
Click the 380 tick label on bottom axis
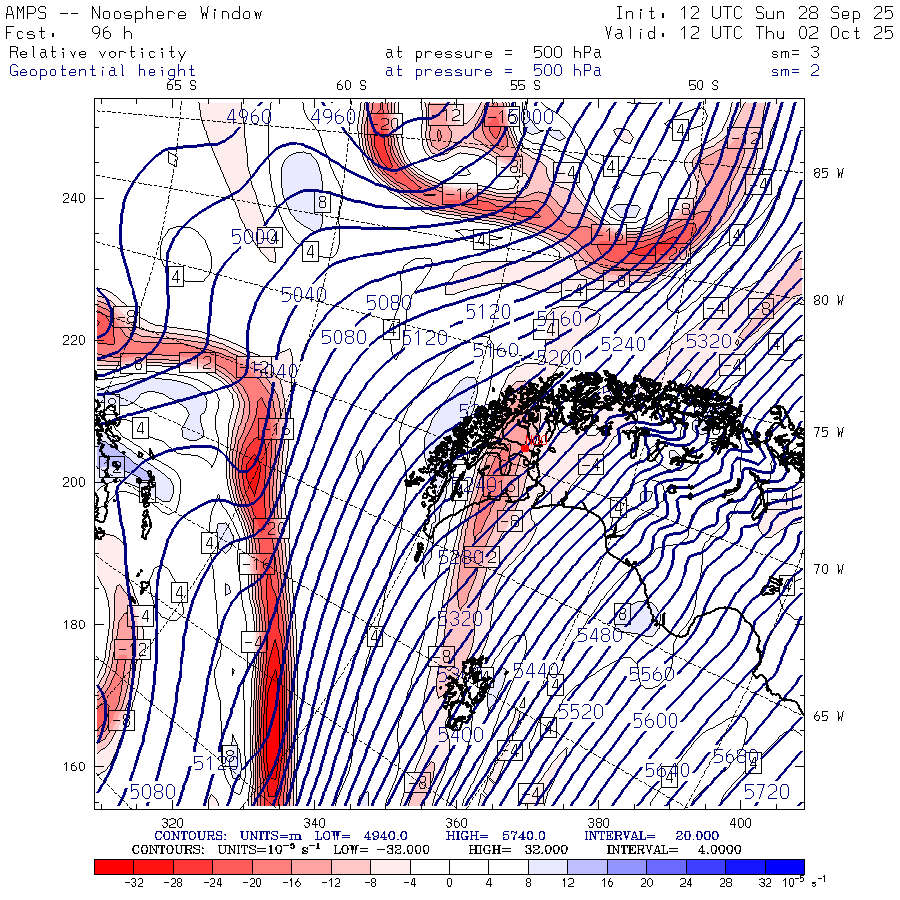pyautogui.click(x=599, y=823)
